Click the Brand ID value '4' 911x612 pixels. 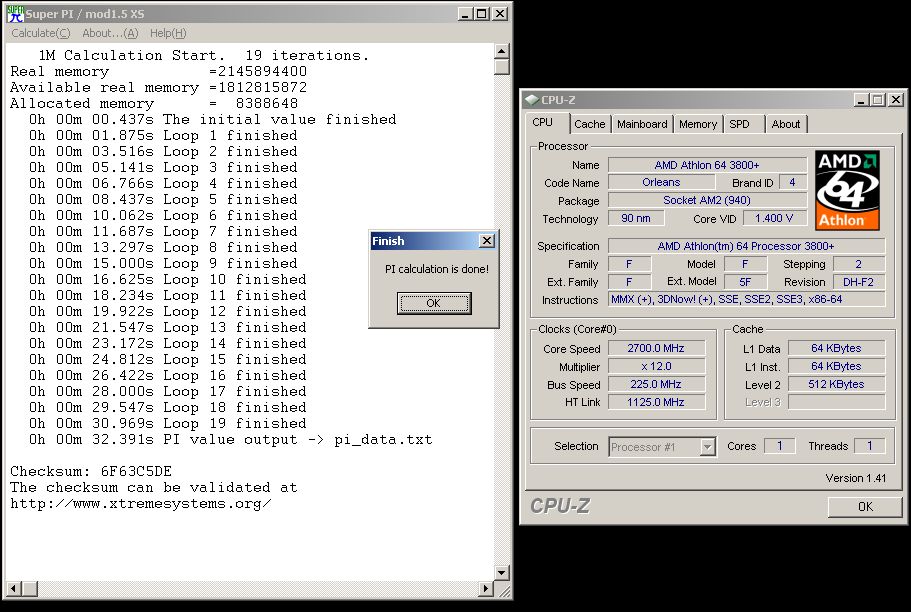[792, 182]
